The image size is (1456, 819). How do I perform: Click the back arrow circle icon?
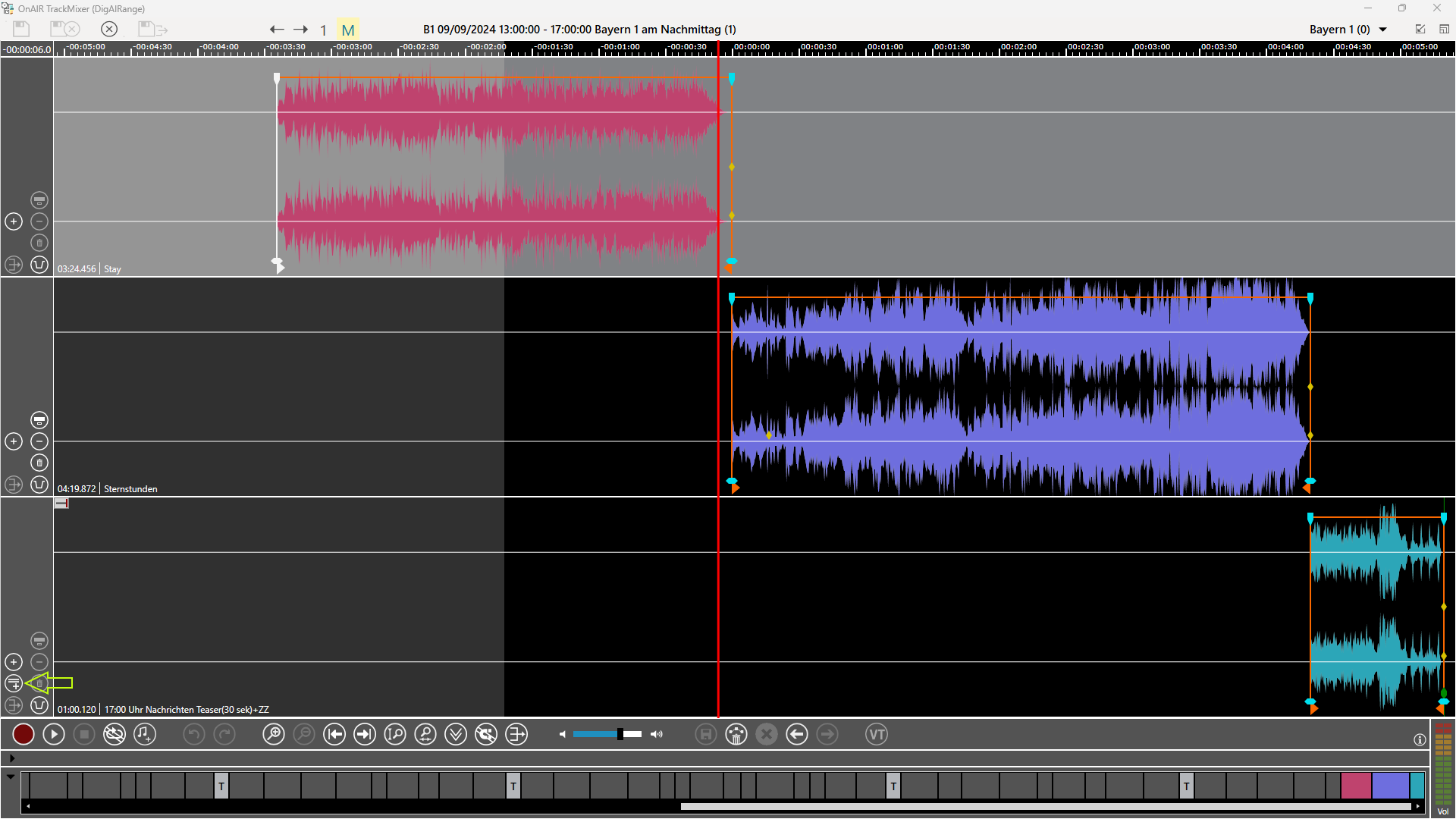coord(797,734)
